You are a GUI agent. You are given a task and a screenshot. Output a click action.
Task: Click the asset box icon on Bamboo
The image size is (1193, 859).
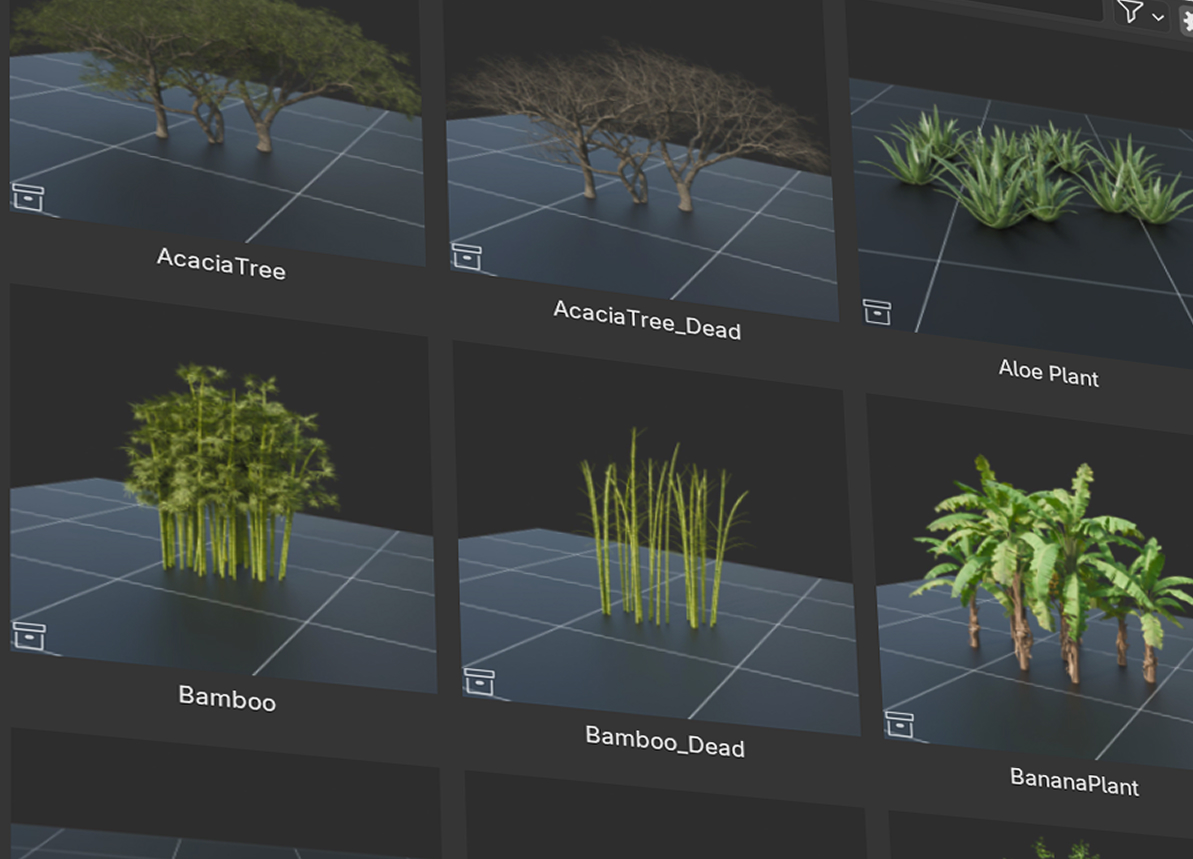click(29, 636)
